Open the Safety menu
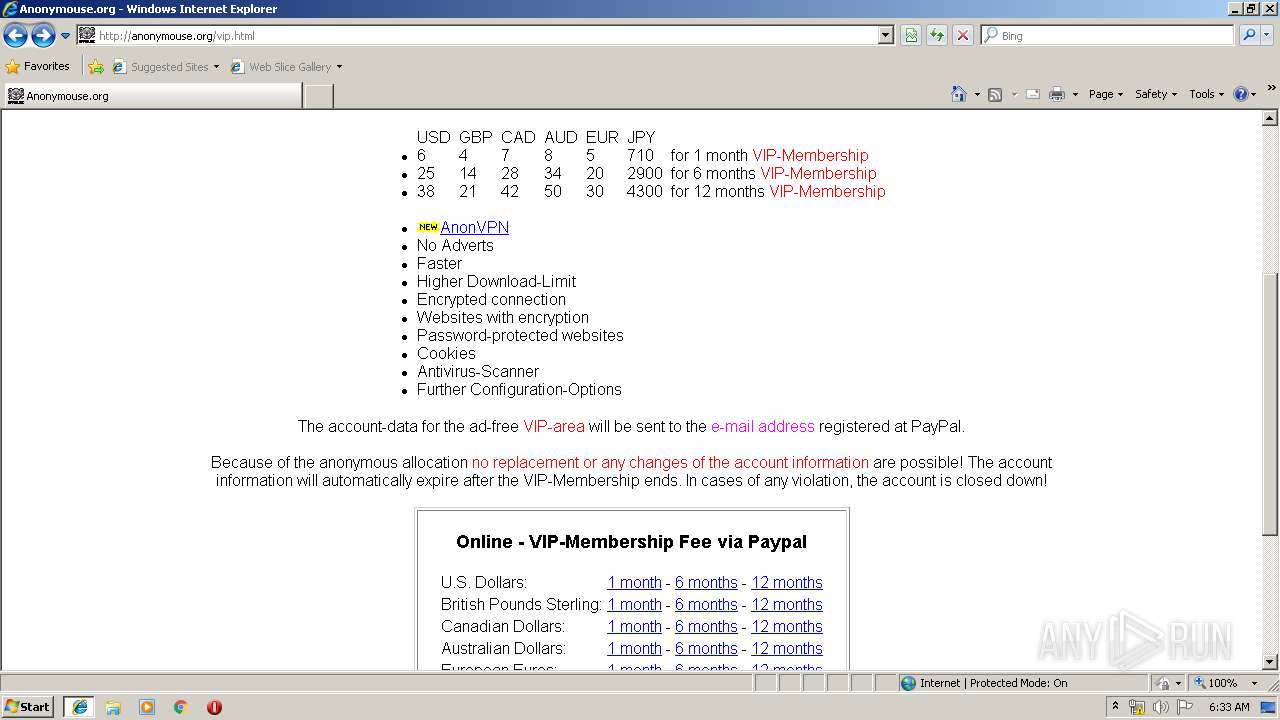This screenshot has width=1280, height=720. point(1155,94)
